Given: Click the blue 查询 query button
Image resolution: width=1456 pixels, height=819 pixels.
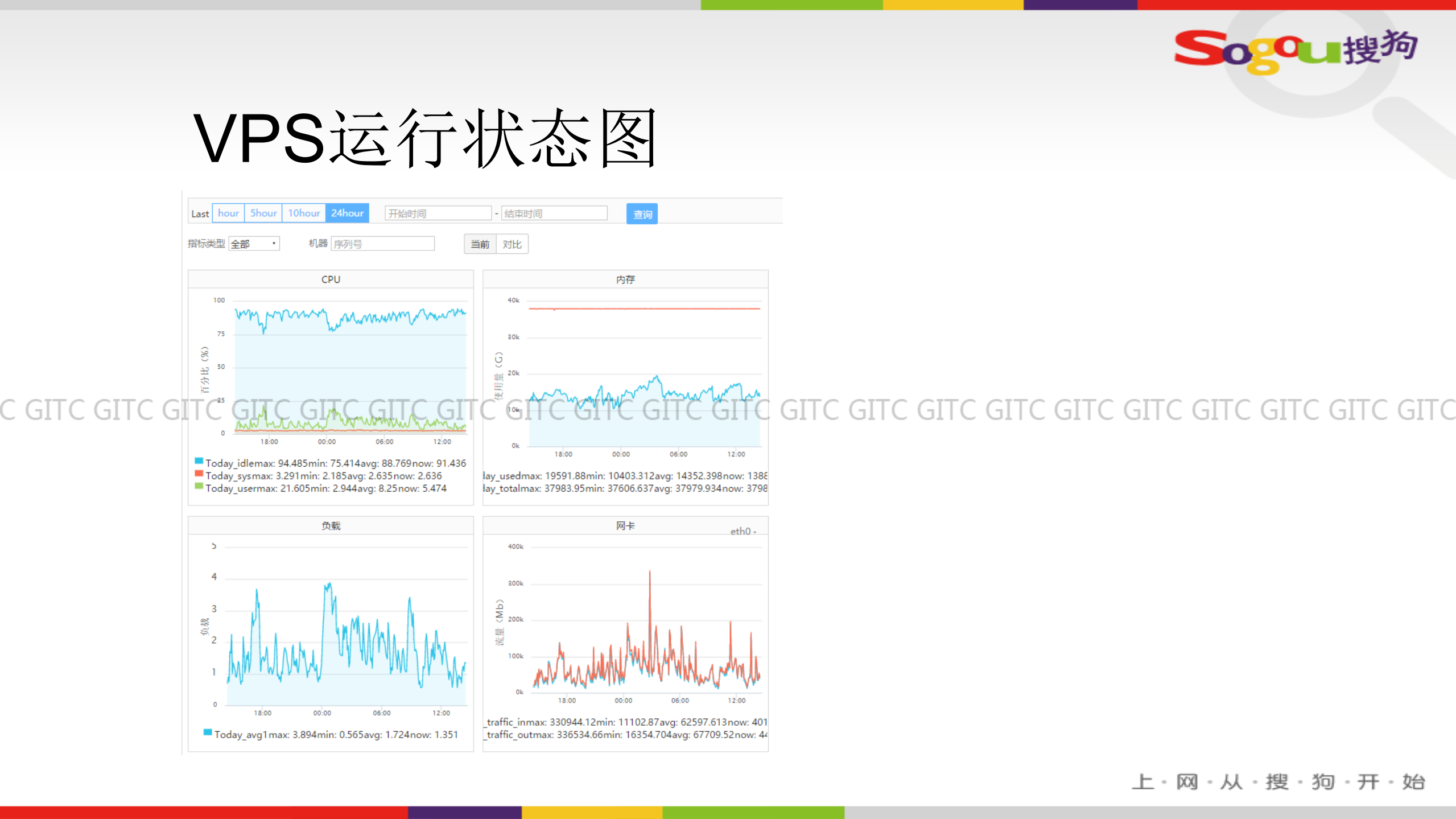Looking at the screenshot, I should click(642, 214).
